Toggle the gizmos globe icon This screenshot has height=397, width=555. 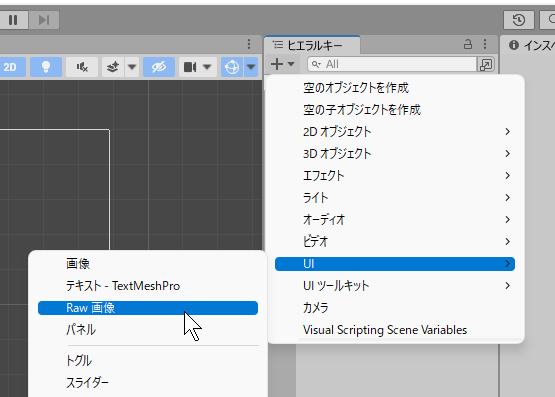pyautogui.click(x=232, y=67)
